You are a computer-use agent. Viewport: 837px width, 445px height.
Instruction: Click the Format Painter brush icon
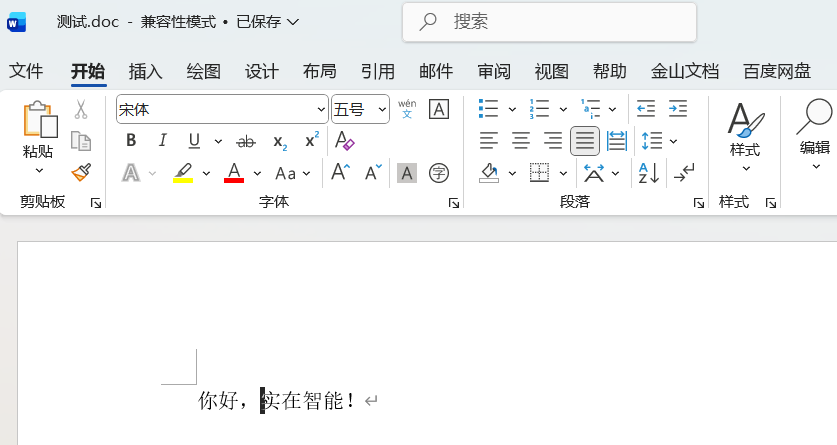(81, 173)
